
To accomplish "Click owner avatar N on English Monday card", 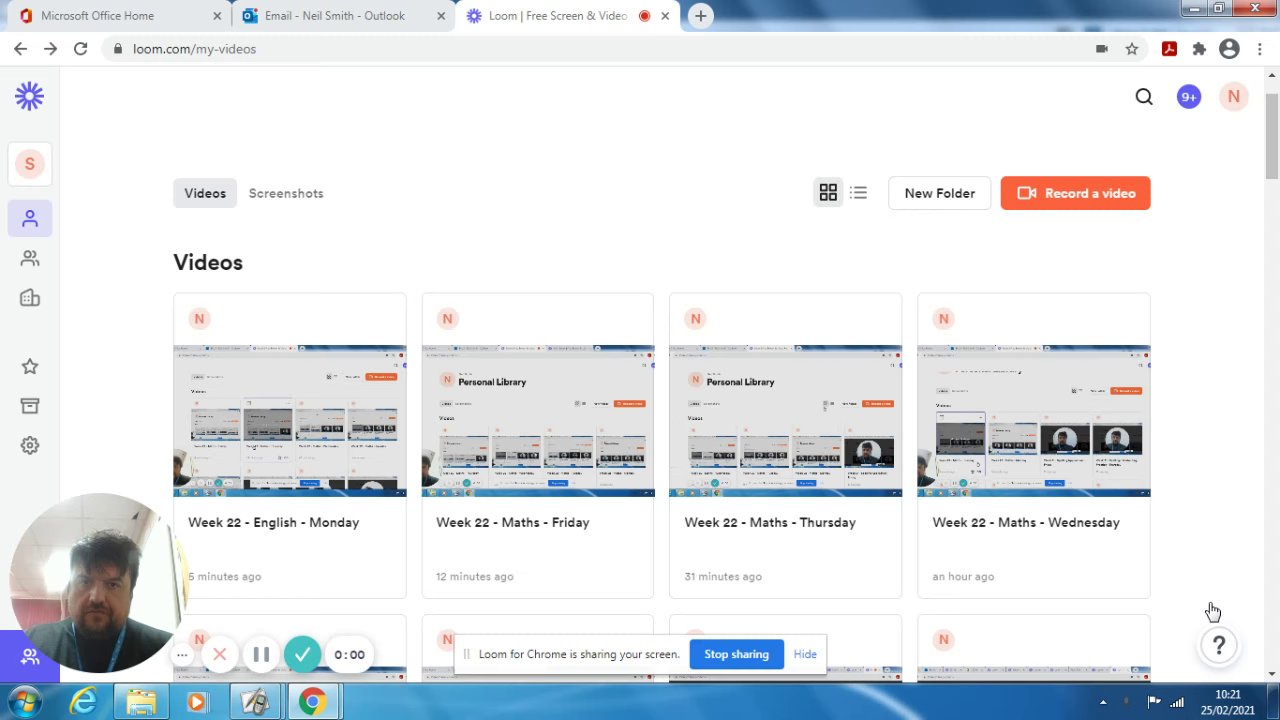I will point(199,319).
